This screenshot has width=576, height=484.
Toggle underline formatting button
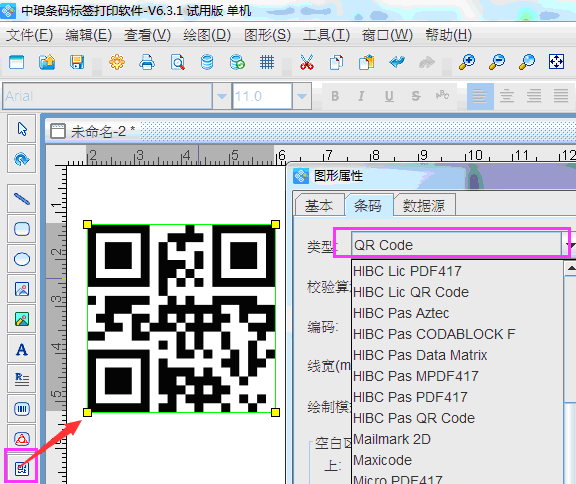pyautogui.click(x=389, y=96)
